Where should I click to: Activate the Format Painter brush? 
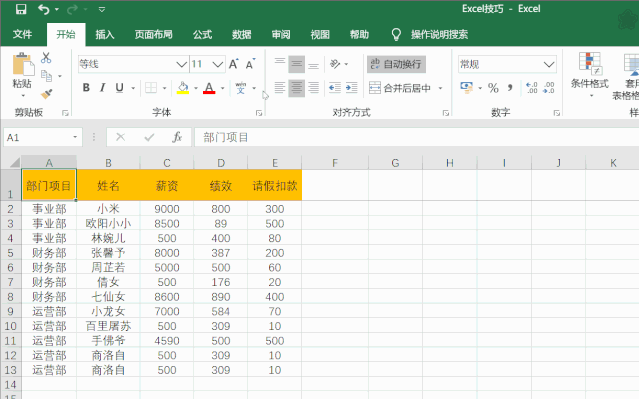coord(46,94)
